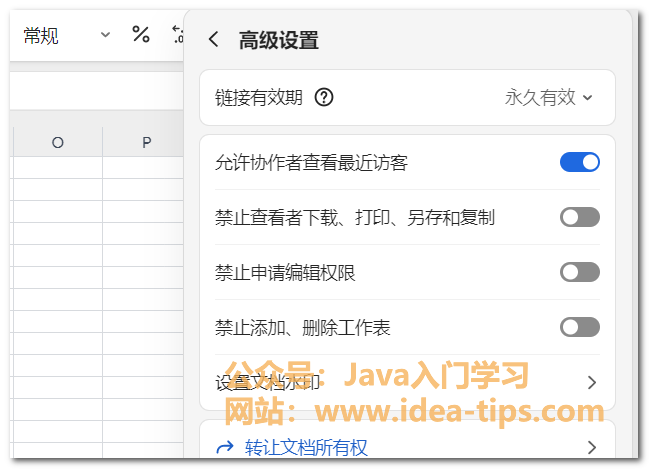Click the first cell under column P

click(x=146, y=167)
